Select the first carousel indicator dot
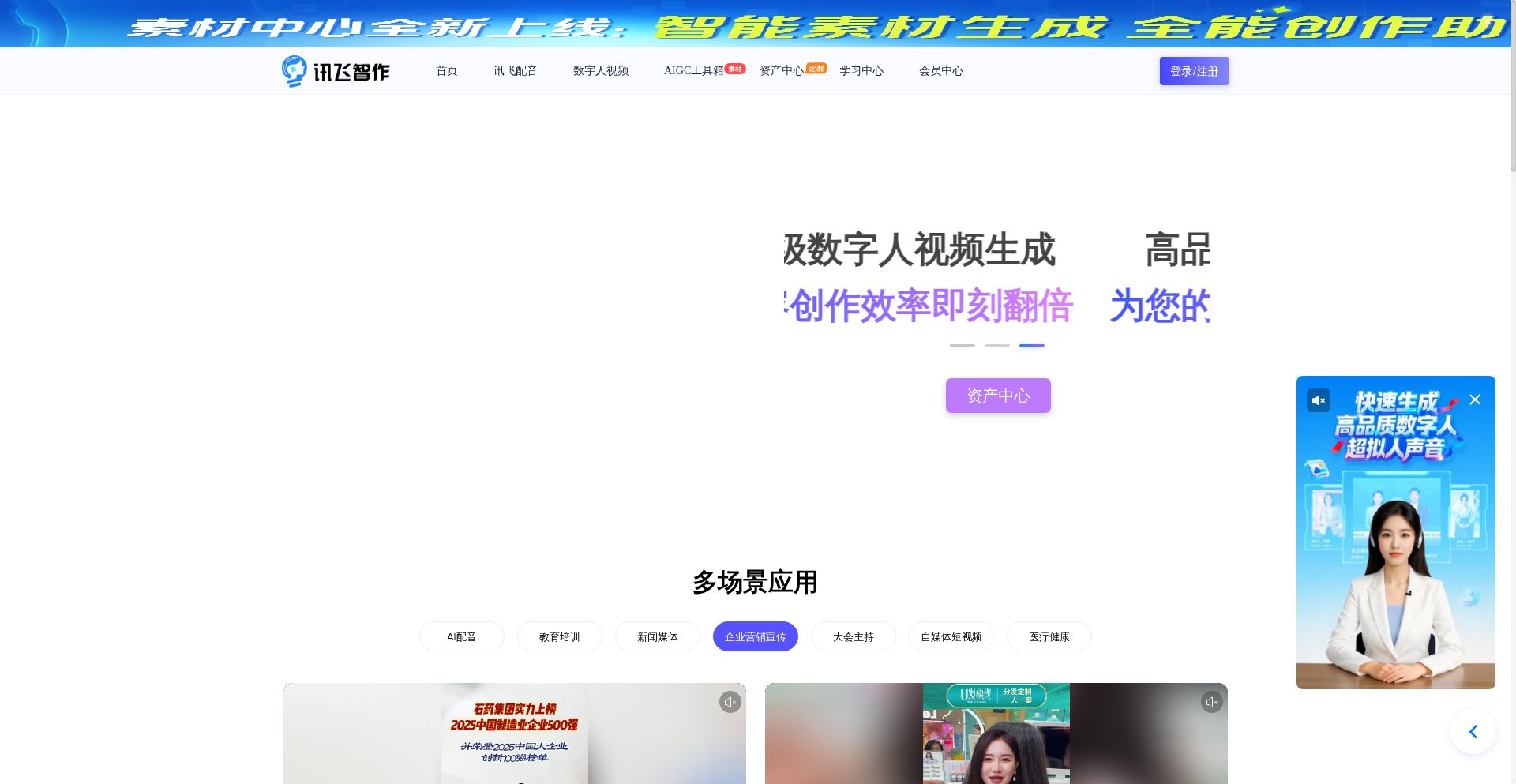 pos(962,346)
